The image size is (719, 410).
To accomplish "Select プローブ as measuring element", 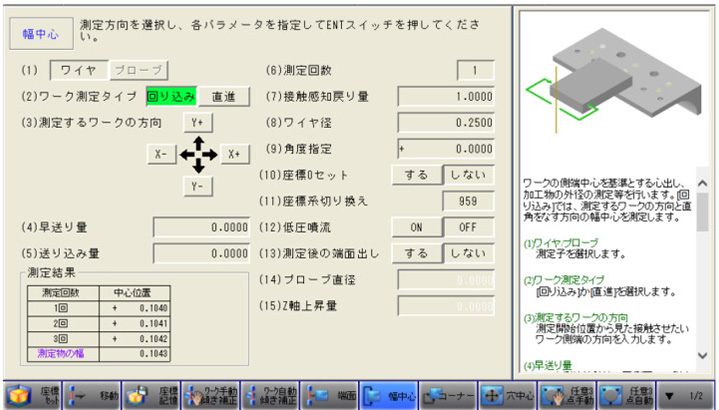I will pyautogui.click(x=138, y=70).
